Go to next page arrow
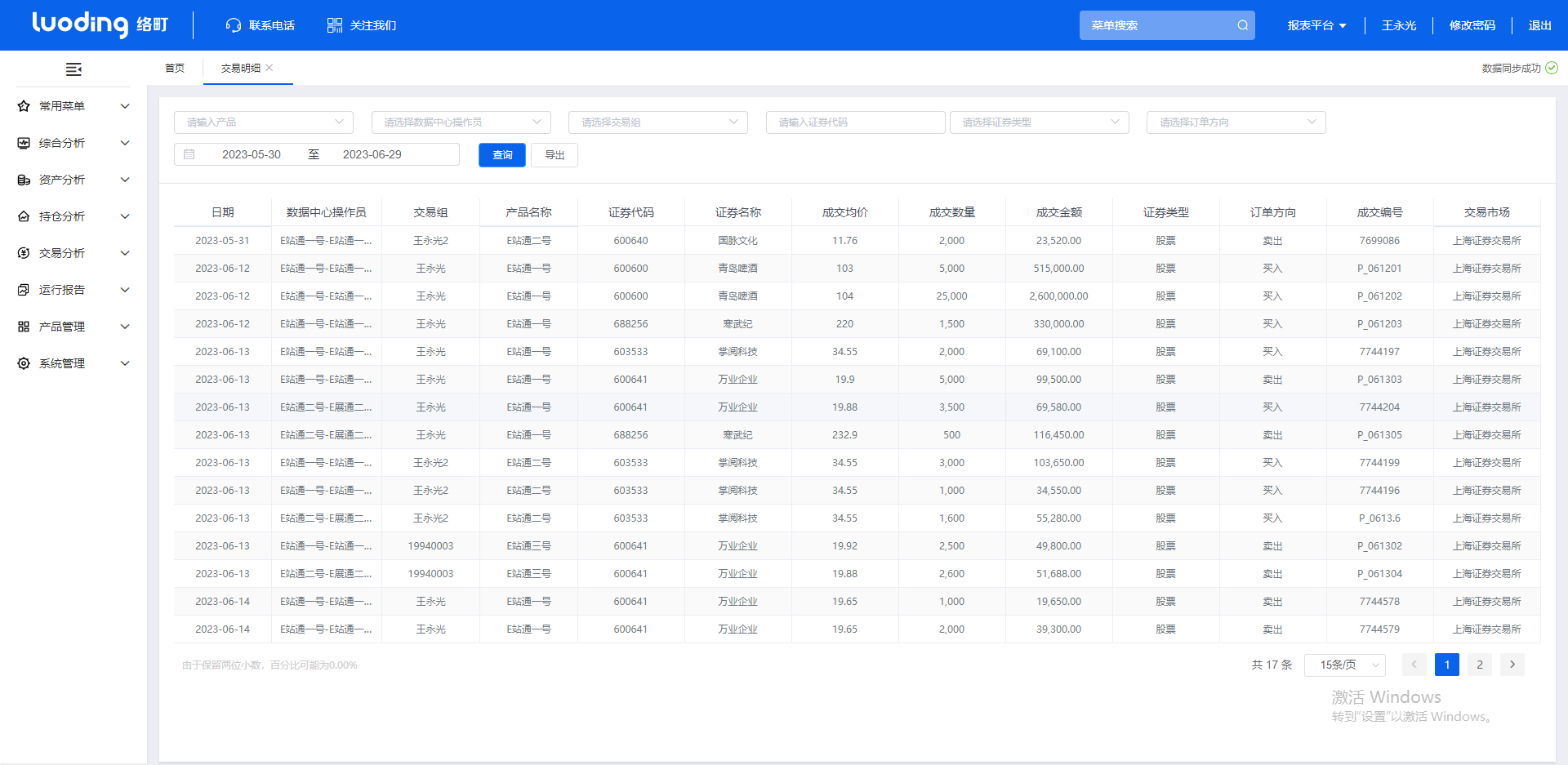 (x=1512, y=665)
